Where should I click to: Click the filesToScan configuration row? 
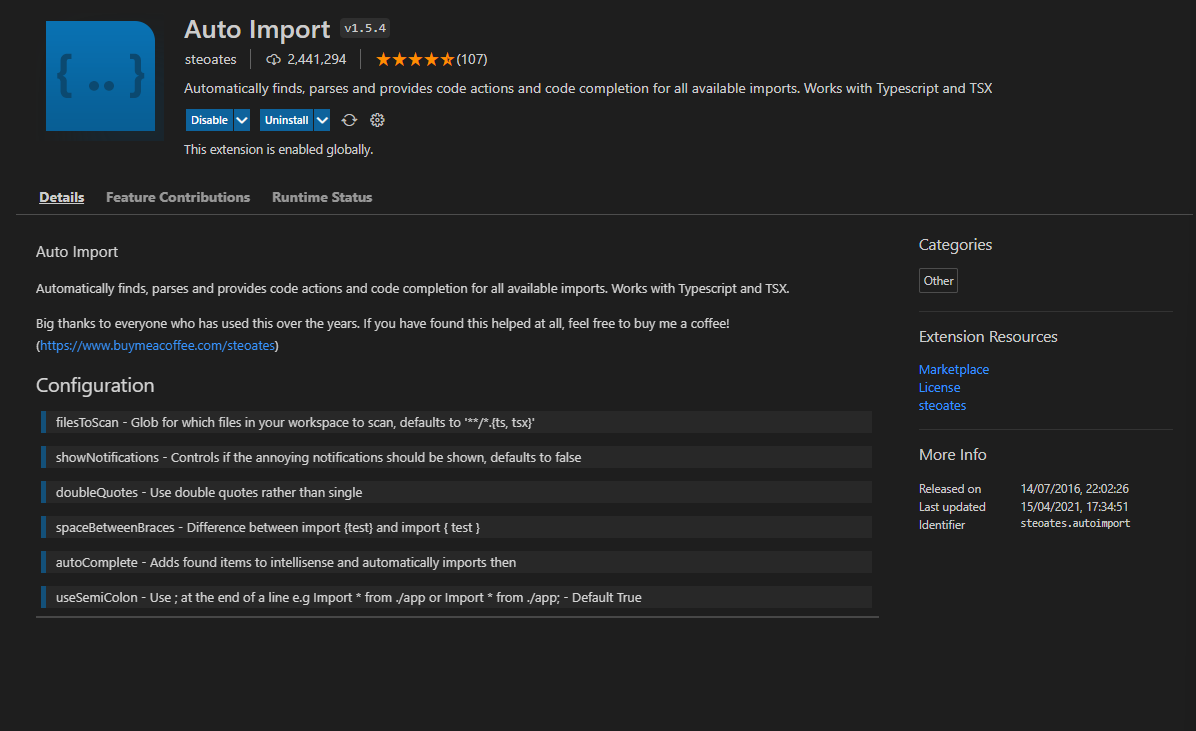tap(456, 422)
